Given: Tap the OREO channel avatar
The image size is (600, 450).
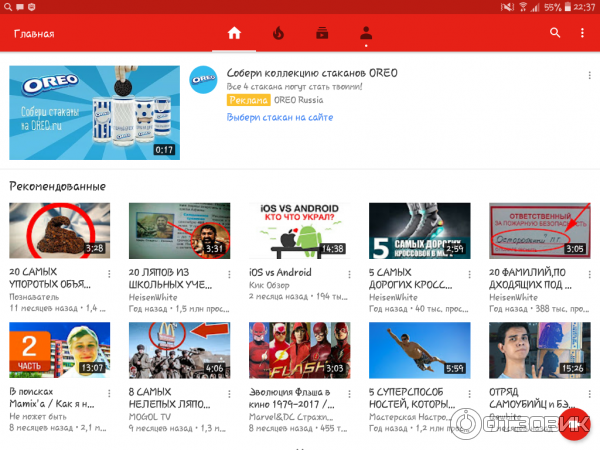Looking at the screenshot, I should point(204,80).
